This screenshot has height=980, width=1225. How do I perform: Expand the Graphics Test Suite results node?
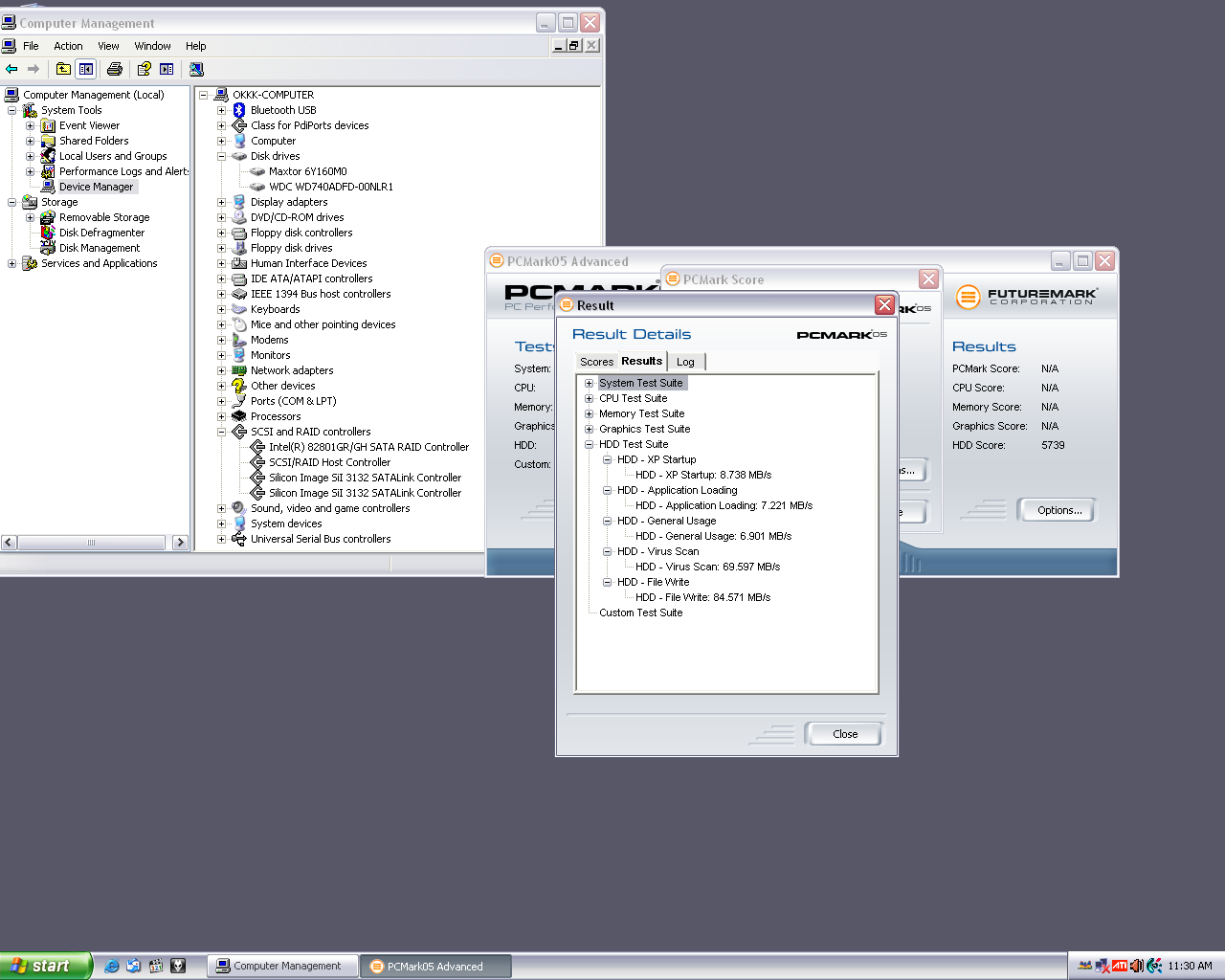[590, 429]
